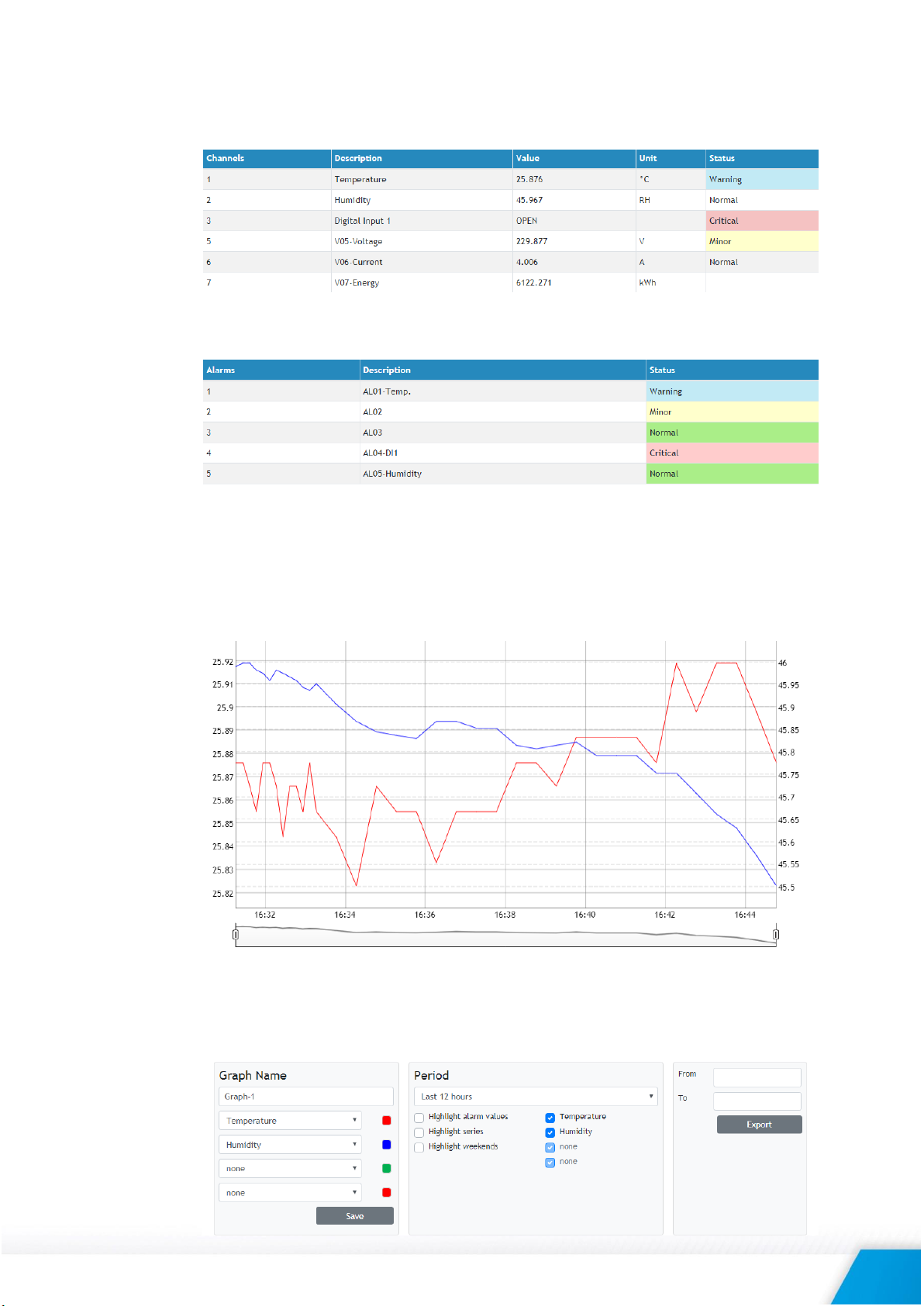Pick the blue swatch beside Humidity
The width and height of the screenshot is (924, 1306).
click(387, 1145)
